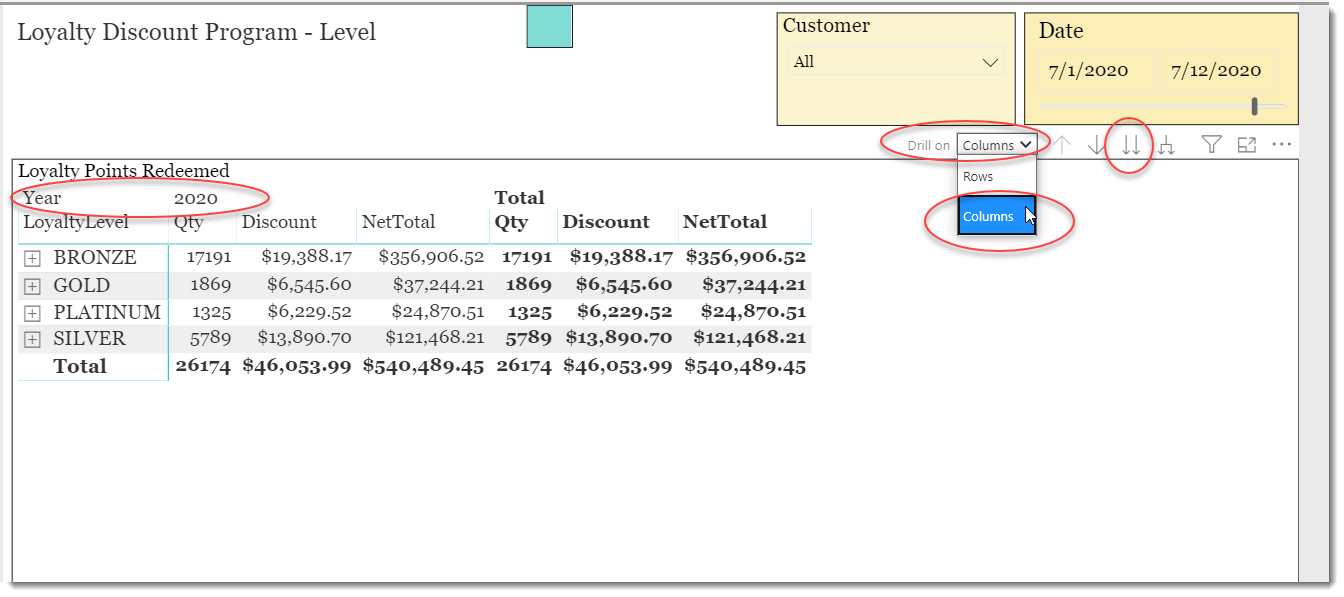Image resolution: width=1344 pixels, height=597 pixels.
Task: Click the bold Total column group header
Action: [520, 198]
